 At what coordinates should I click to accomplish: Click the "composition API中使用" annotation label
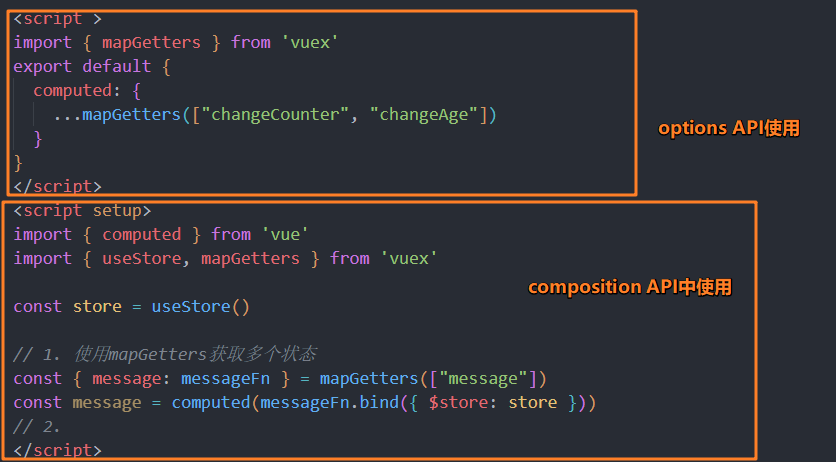tap(630, 288)
